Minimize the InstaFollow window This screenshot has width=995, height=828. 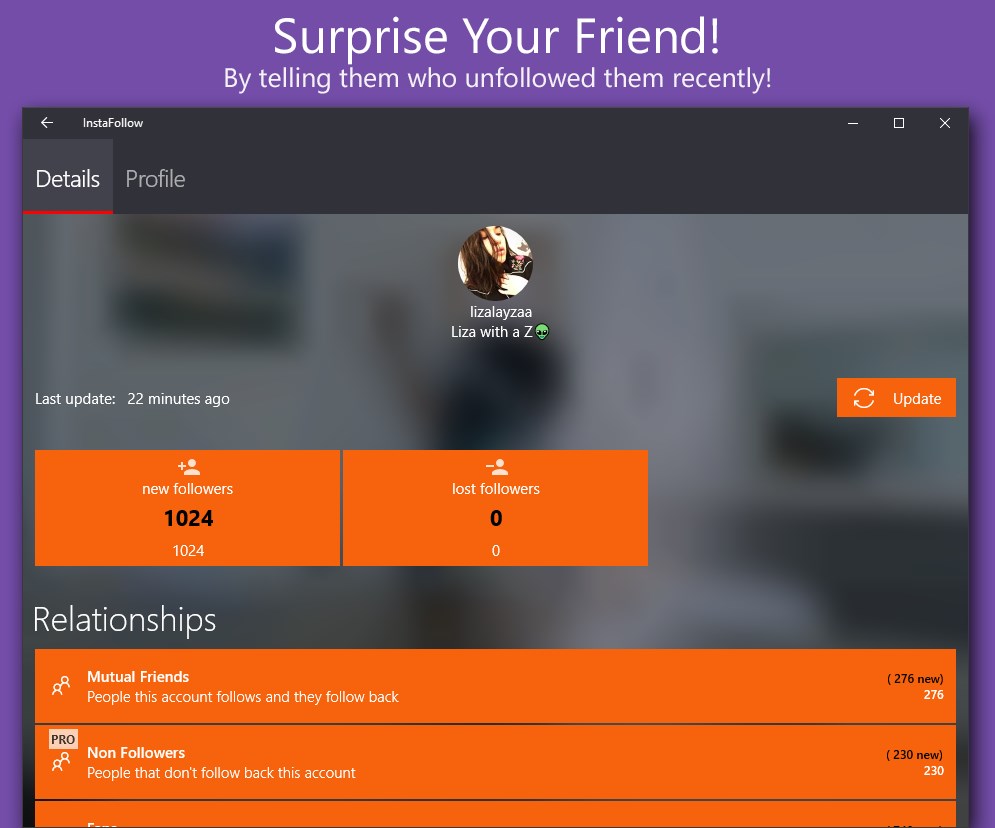pos(853,123)
